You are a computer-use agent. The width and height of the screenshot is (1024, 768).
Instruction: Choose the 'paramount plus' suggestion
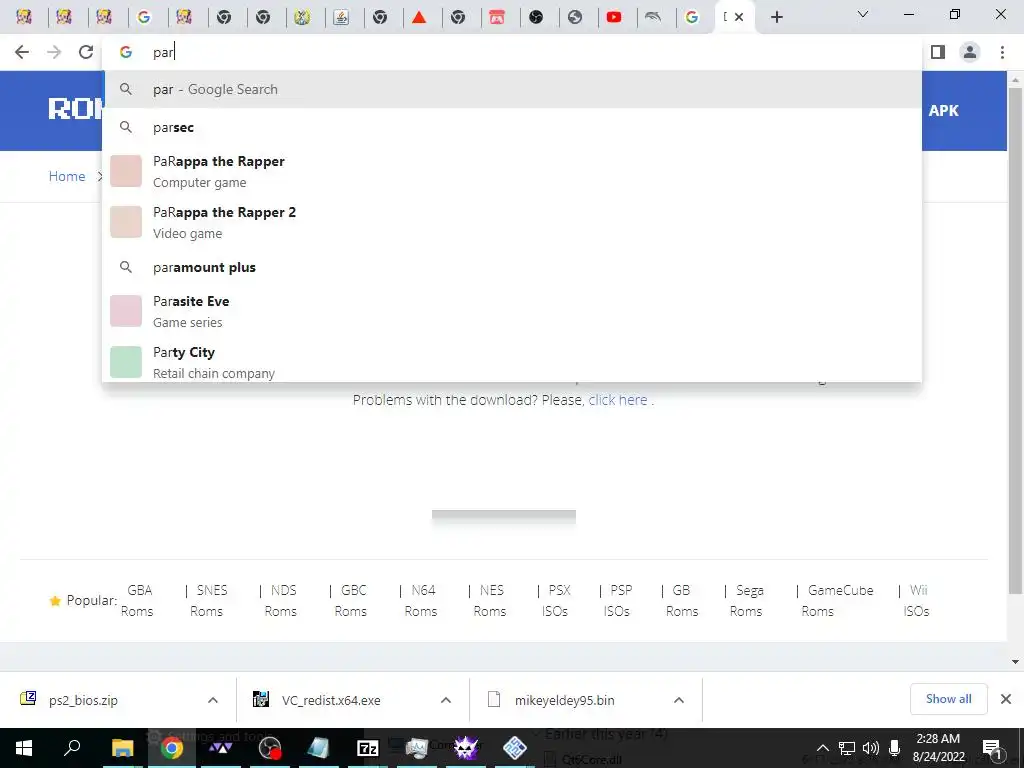(512, 267)
